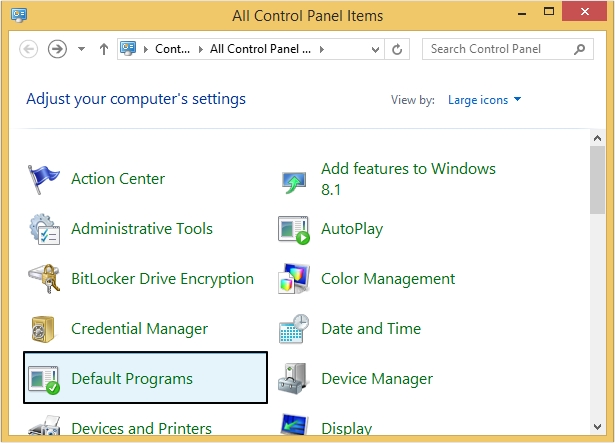Click the Add features to Windows icon
This screenshot has width=615, height=443.
(294, 182)
